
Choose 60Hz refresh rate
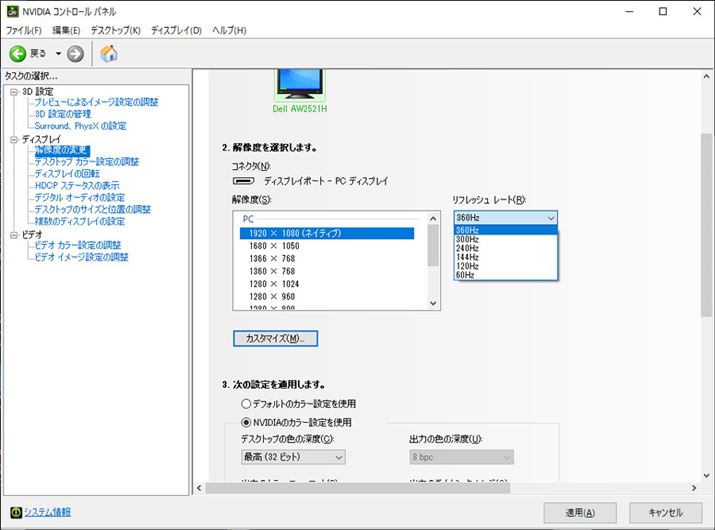pyautogui.click(x=505, y=275)
